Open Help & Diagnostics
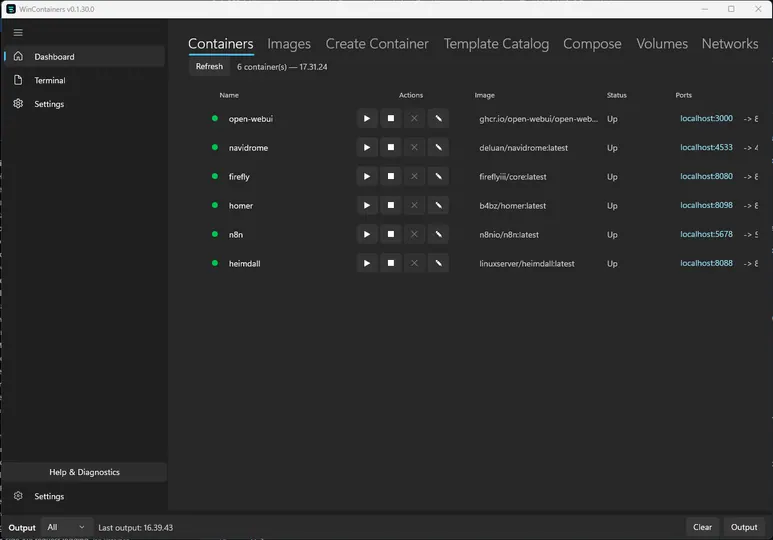773x540 pixels. click(84, 472)
